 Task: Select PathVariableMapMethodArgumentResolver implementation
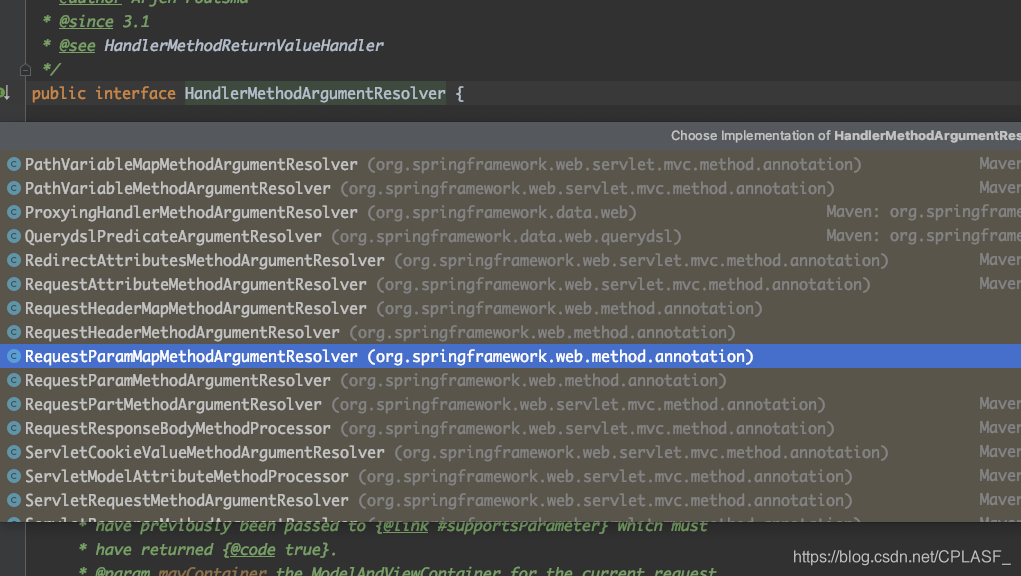click(510, 165)
